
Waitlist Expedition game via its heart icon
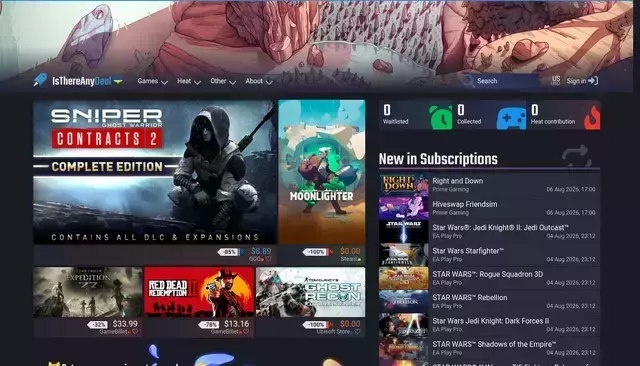(x=135, y=332)
